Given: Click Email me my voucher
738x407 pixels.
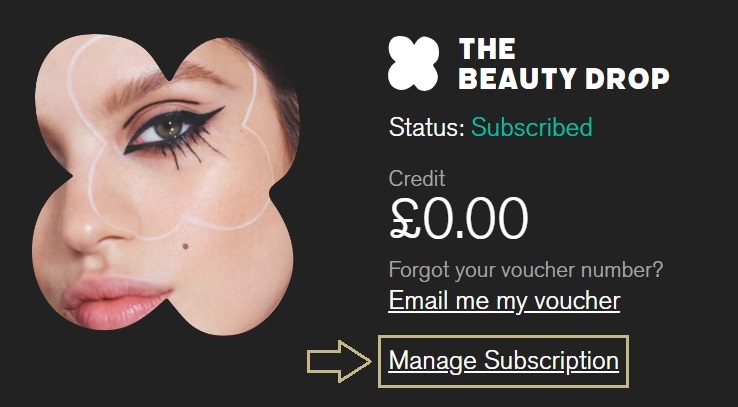Looking at the screenshot, I should tap(504, 301).
